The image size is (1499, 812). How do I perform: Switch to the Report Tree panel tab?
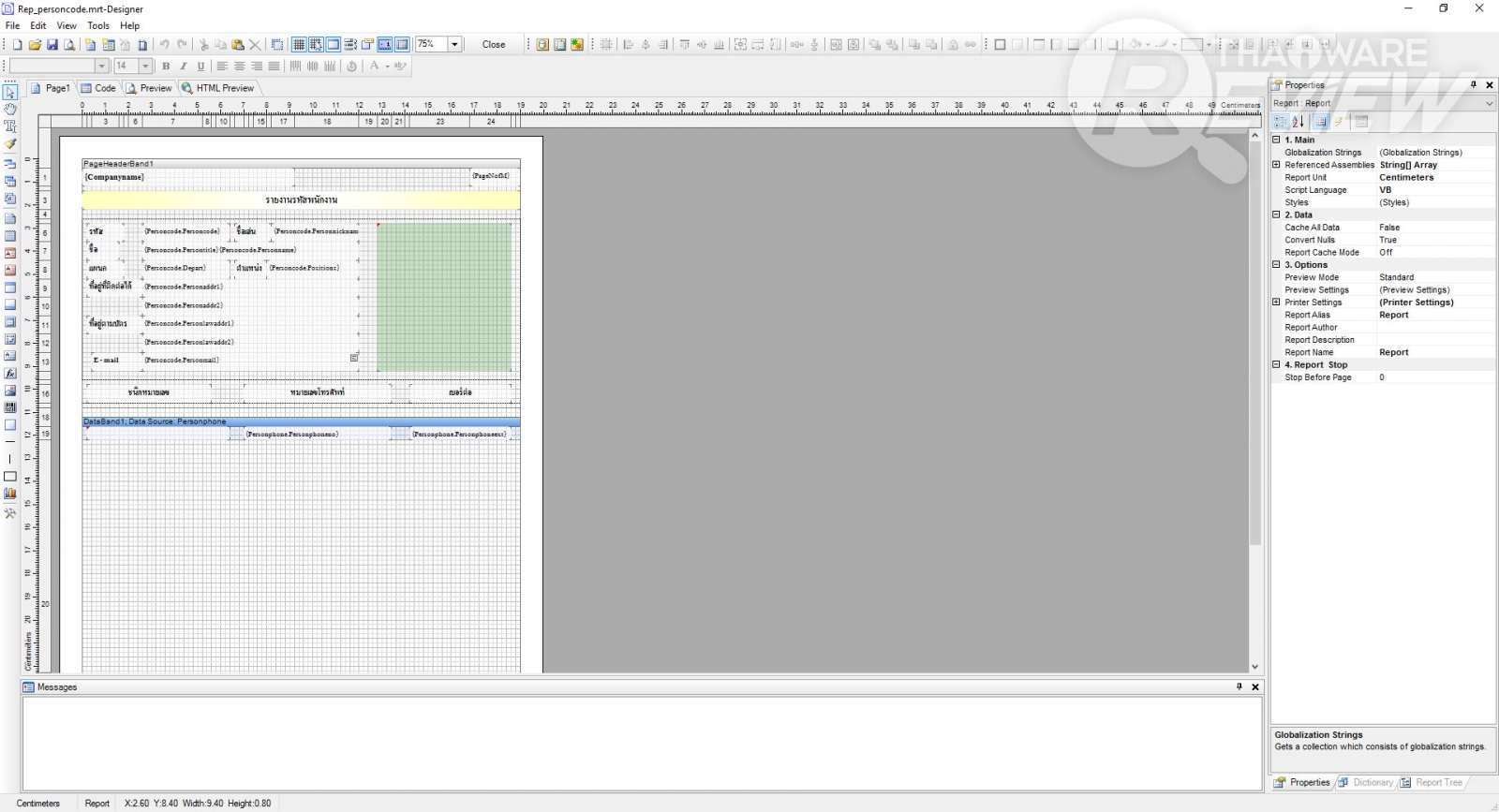(1432, 783)
